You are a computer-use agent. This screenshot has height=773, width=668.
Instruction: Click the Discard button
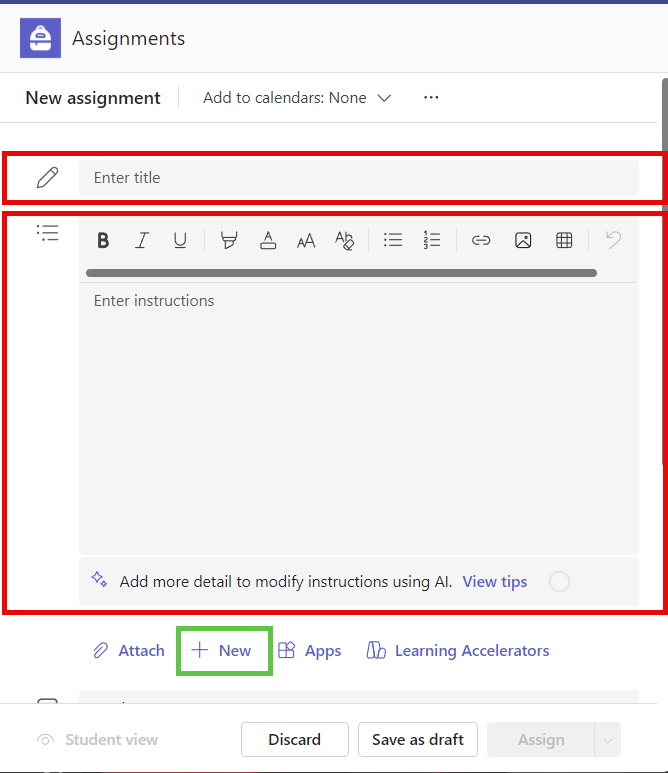tap(294, 740)
